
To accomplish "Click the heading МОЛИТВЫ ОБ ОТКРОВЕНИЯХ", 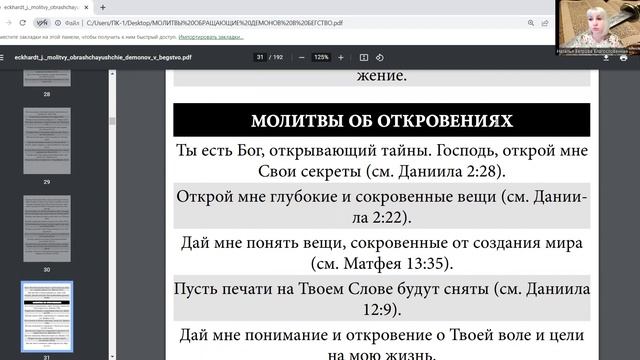I will [x=382, y=120].
